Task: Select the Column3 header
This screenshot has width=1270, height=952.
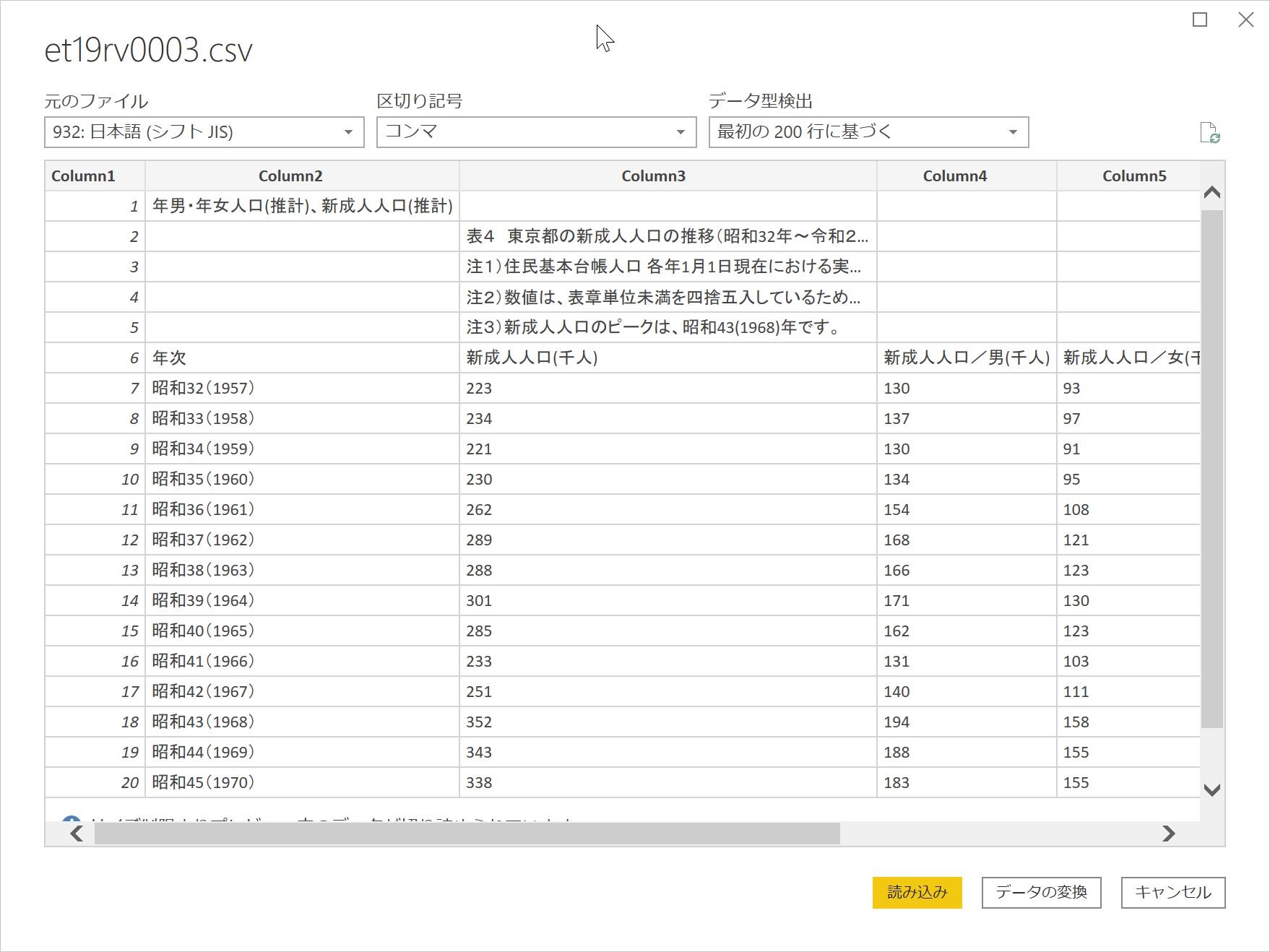Action: coord(668,176)
